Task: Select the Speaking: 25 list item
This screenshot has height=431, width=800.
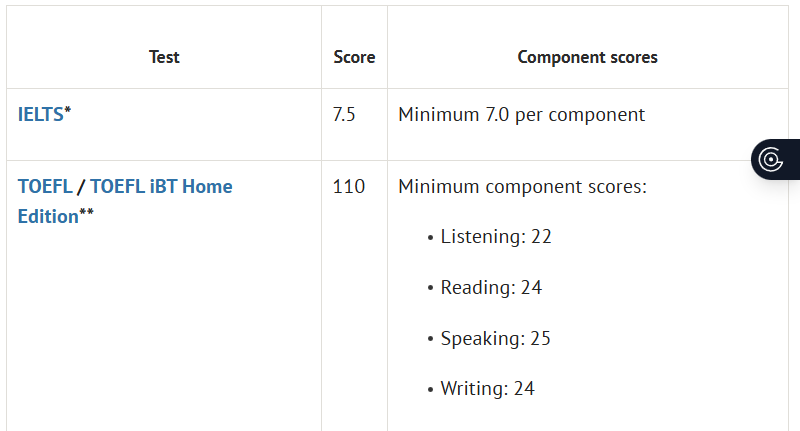Action: [x=495, y=339]
